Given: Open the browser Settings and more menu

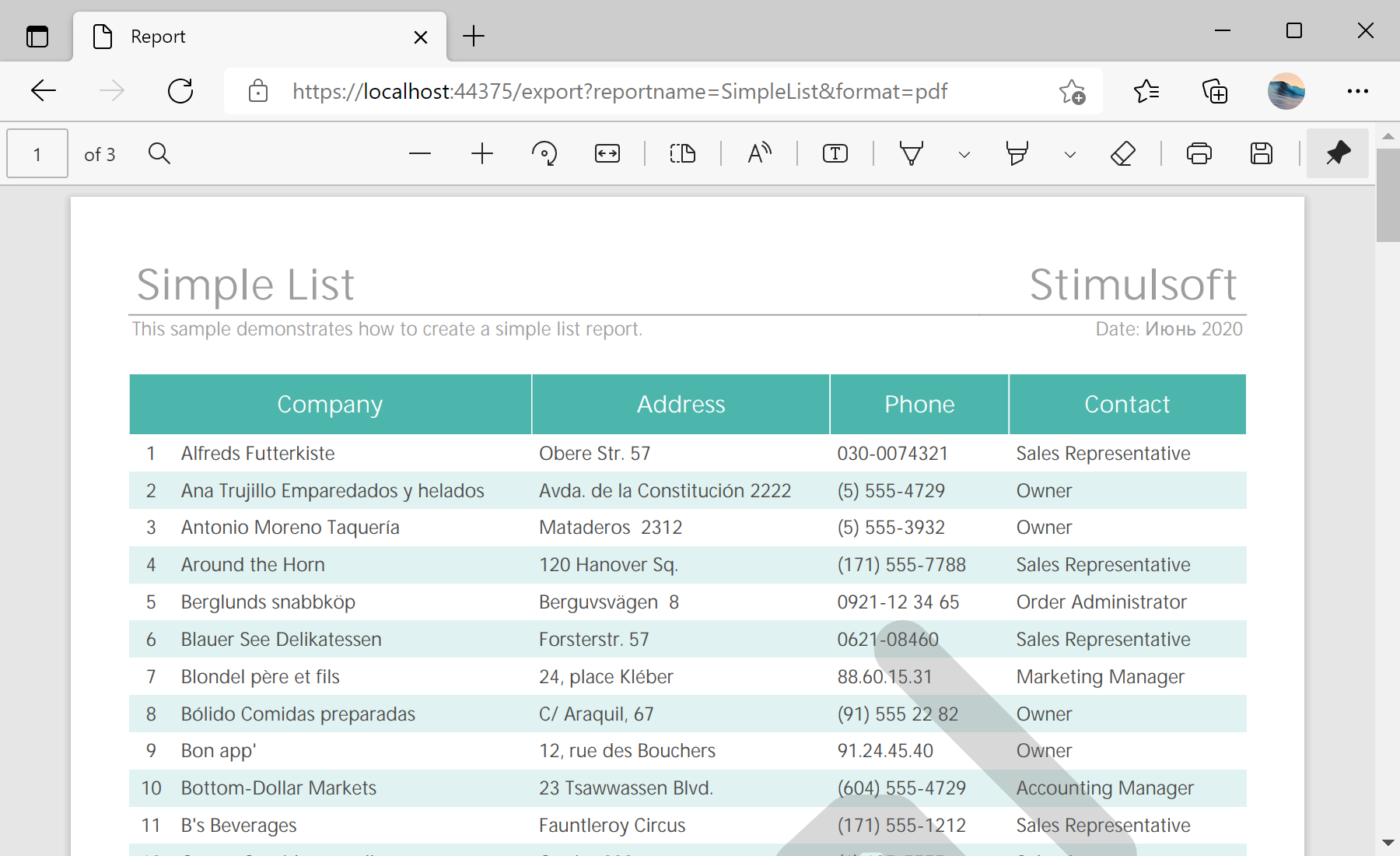Looking at the screenshot, I should pos(1358,91).
